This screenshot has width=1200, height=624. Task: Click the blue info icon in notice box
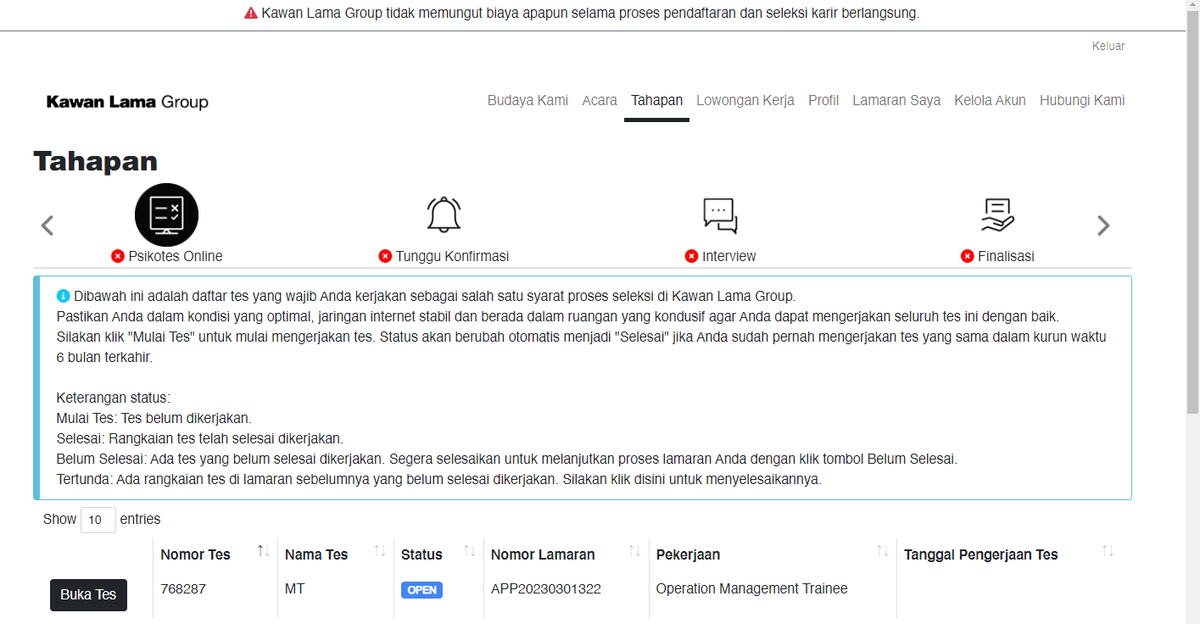(63, 296)
